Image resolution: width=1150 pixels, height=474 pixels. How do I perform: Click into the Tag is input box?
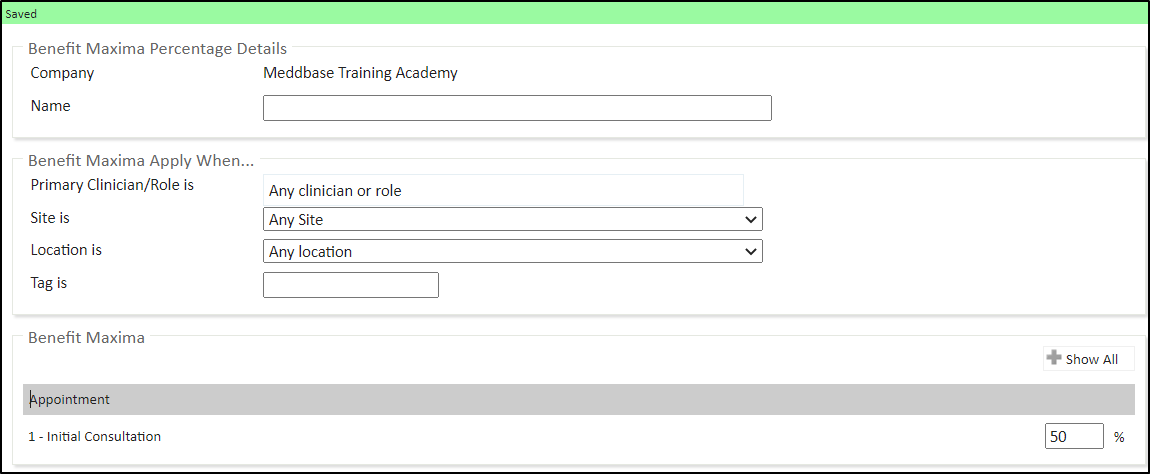click(x=350, y=285)
